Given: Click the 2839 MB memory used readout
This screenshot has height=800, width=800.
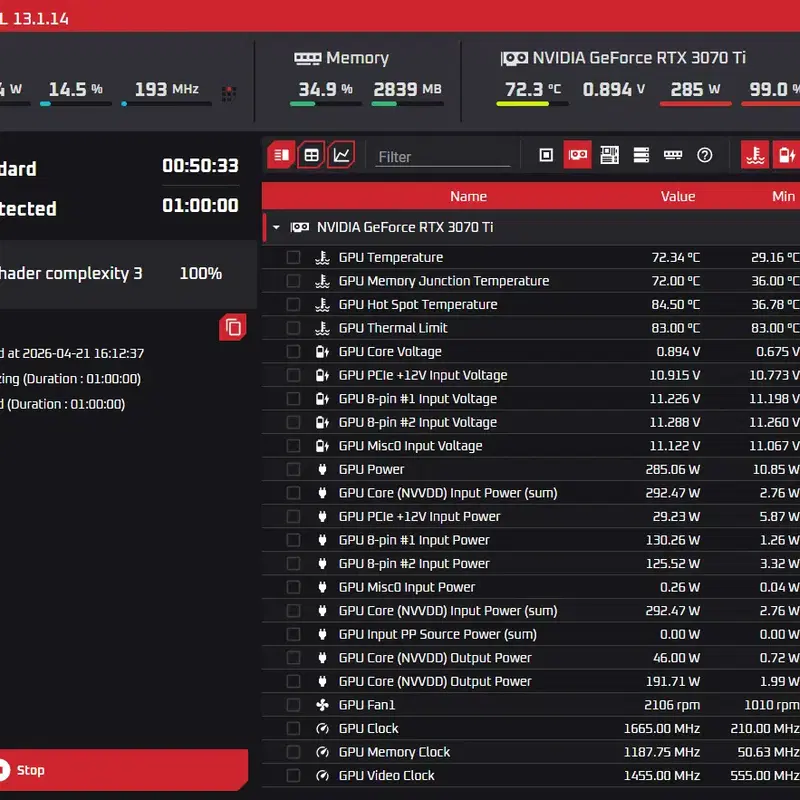Looking at the screenshot, I should tap(407, 89).
